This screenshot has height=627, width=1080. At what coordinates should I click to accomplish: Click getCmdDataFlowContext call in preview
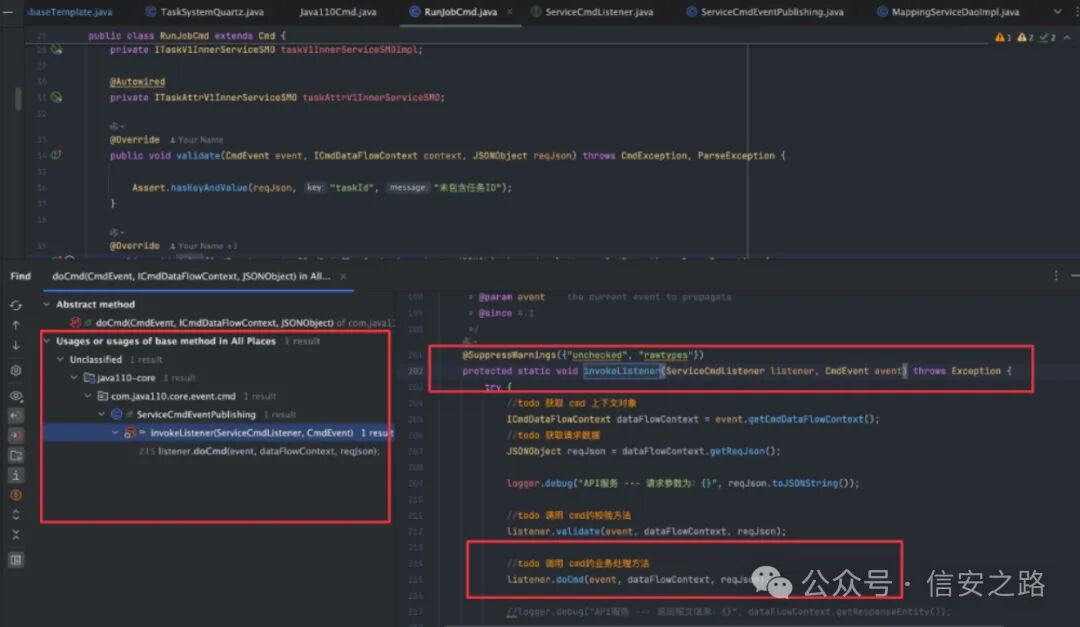(x=805, y=419)
